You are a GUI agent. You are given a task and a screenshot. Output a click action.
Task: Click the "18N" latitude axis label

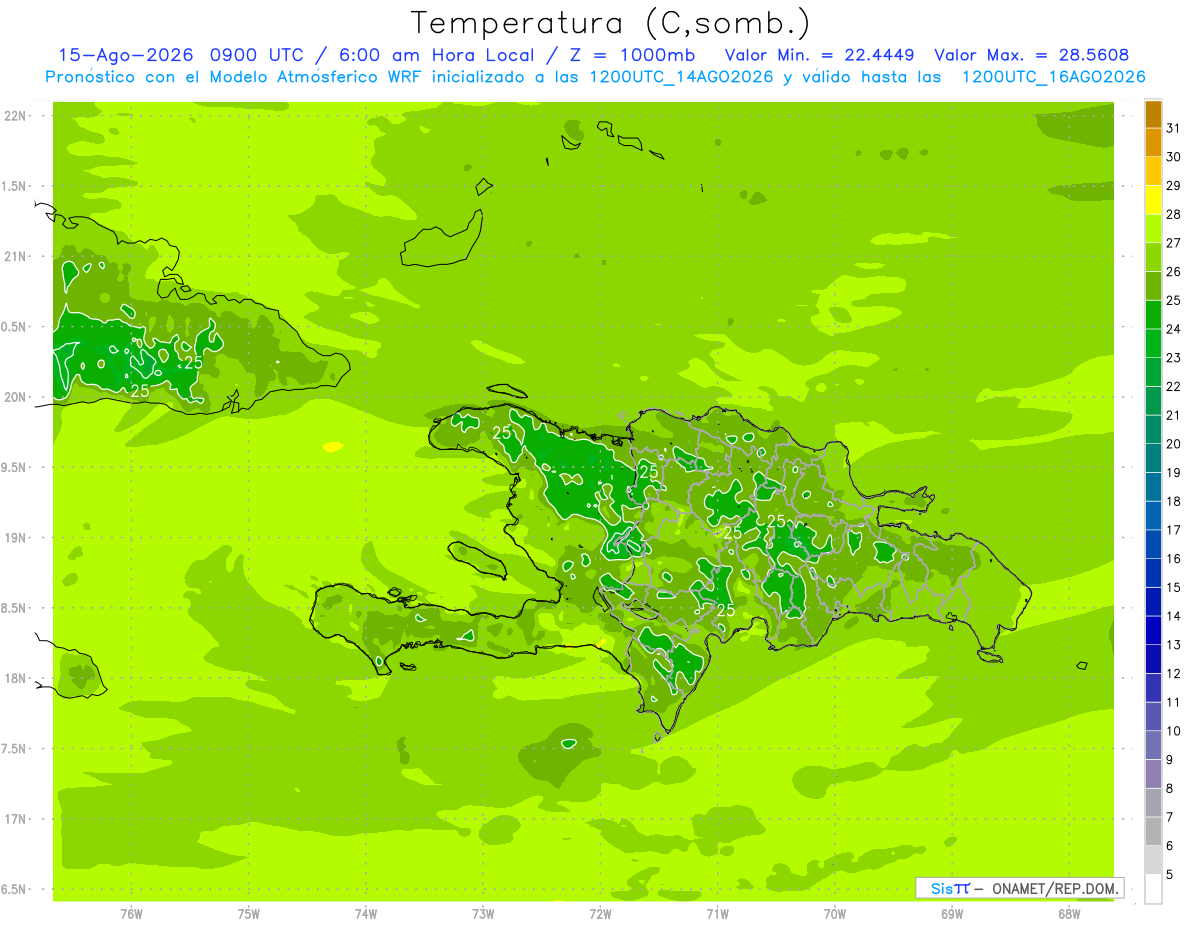15,678
